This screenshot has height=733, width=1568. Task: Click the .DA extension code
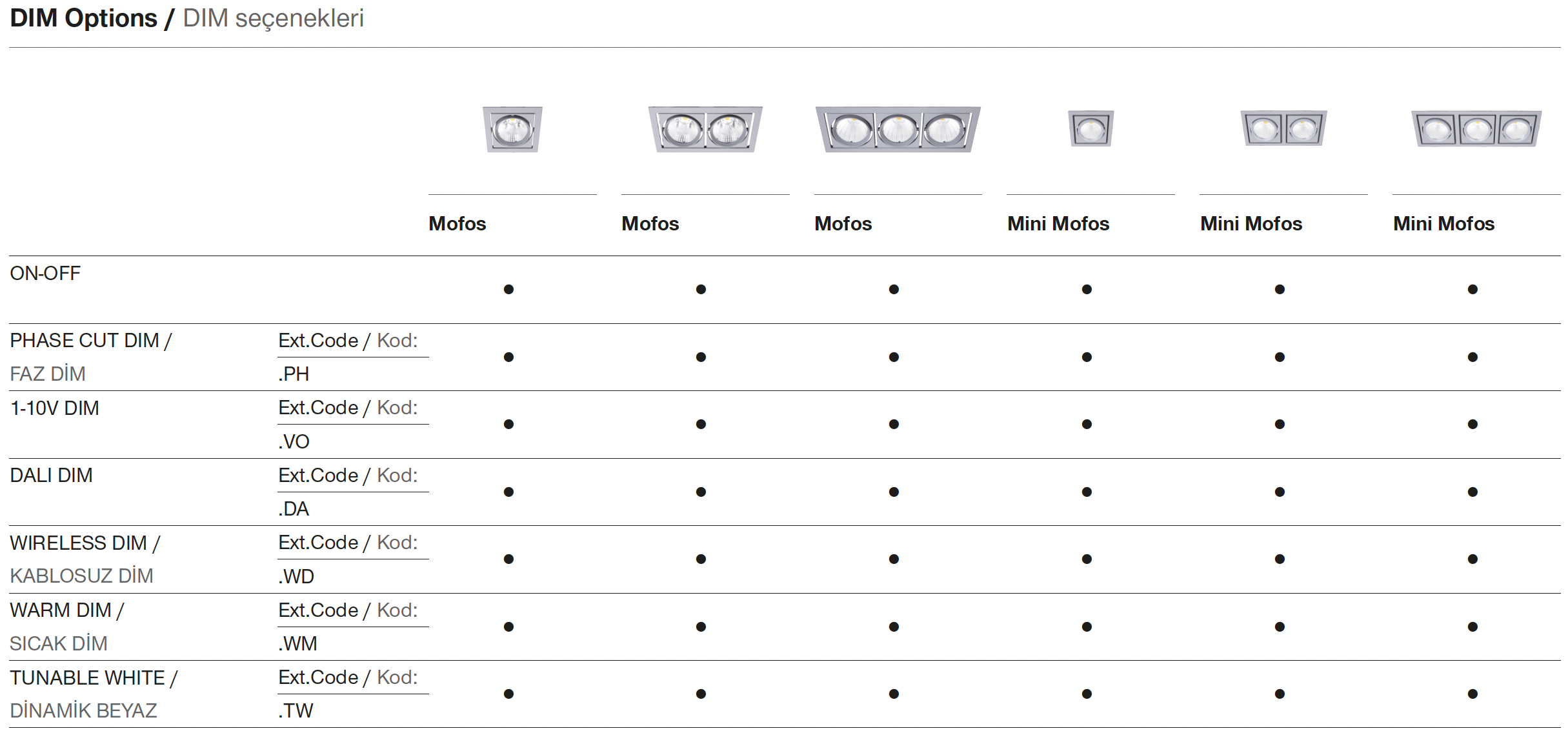[x=294, y=508]
